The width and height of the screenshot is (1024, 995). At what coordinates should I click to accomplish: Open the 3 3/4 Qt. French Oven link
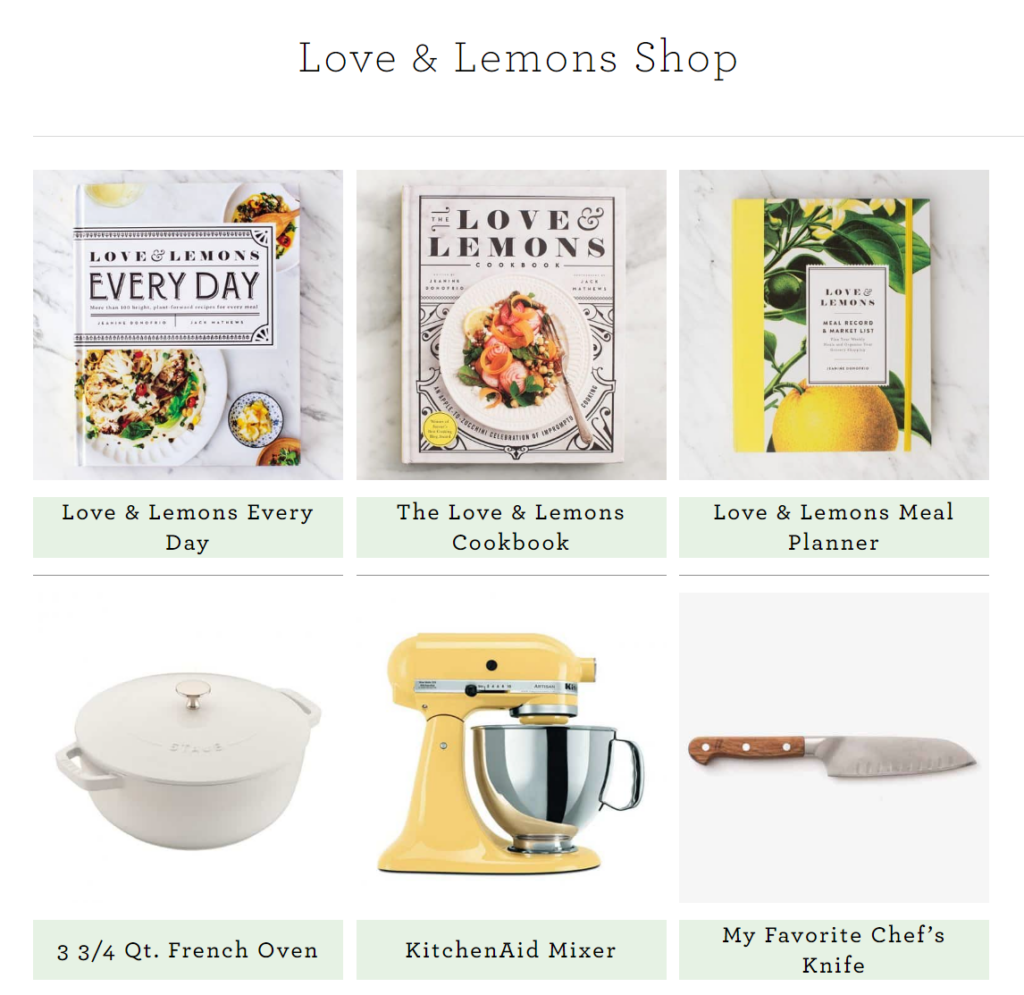click(x=188, y=950)
